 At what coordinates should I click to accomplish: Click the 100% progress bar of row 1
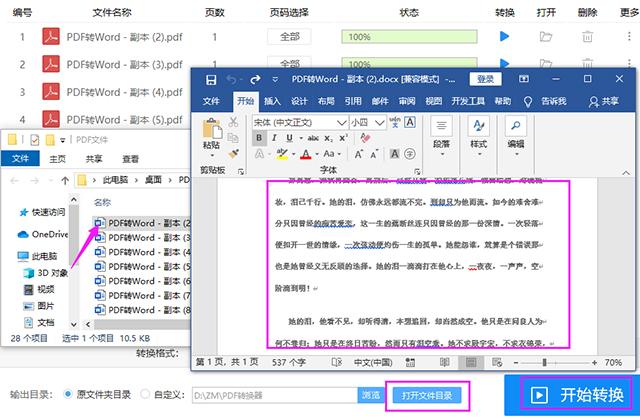pos(409,37)
